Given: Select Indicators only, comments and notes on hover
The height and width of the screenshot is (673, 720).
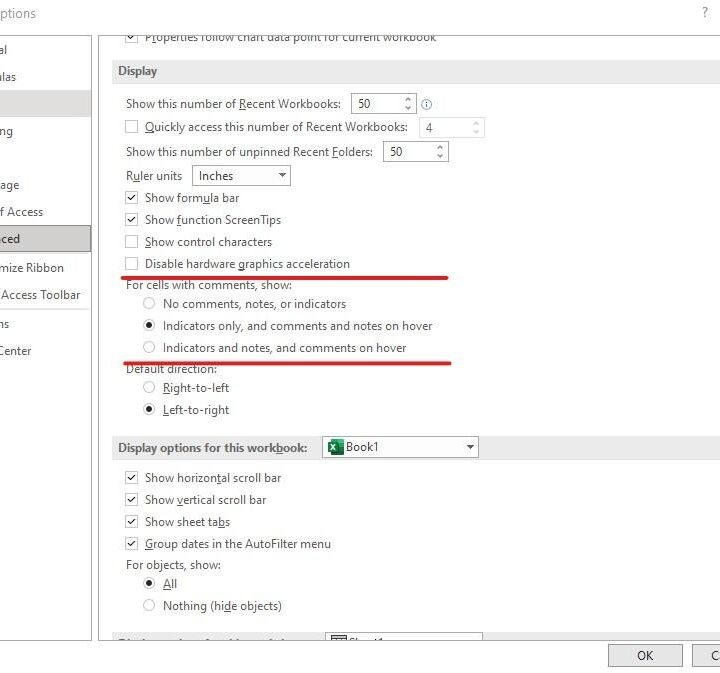Looking at the screenshot, I should pyautogui.click(x=149, y=325).
